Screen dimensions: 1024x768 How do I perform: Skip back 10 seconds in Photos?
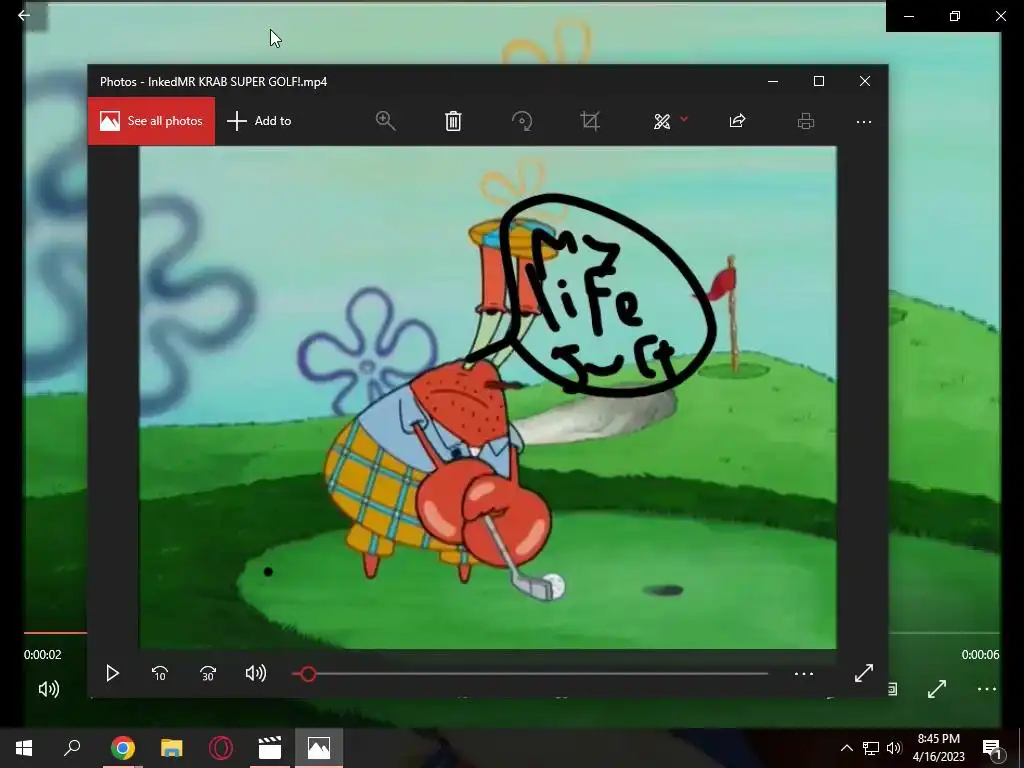[x=160, y=673]
